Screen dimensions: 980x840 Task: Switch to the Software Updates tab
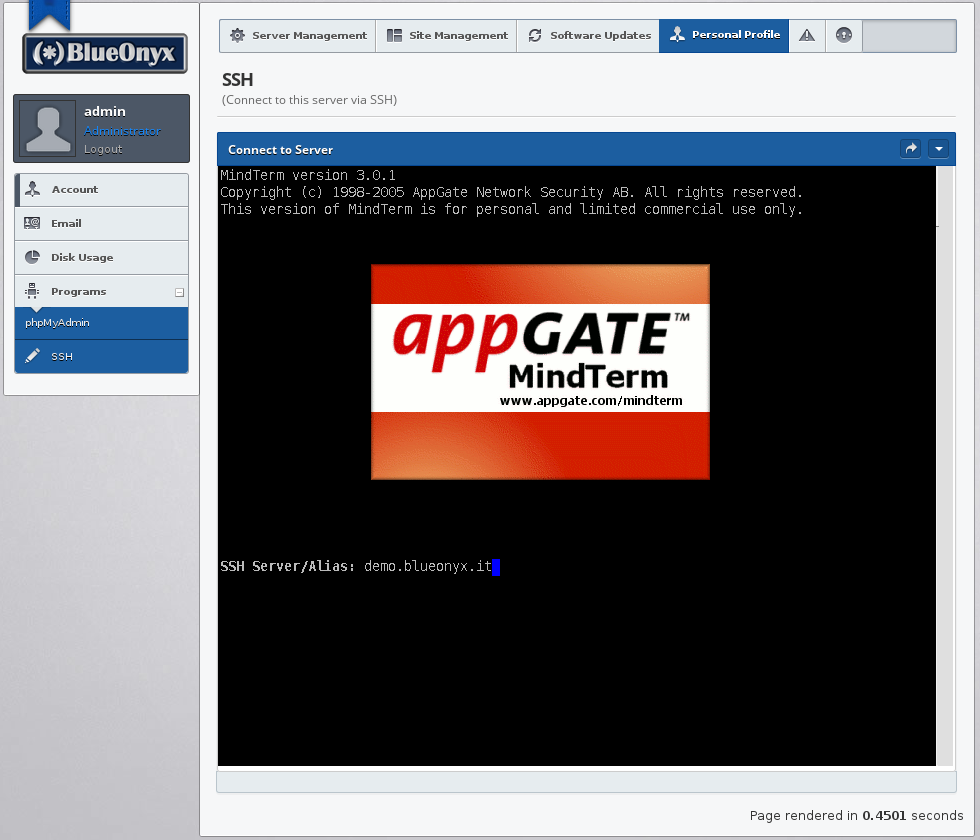[x=588, y=36]
